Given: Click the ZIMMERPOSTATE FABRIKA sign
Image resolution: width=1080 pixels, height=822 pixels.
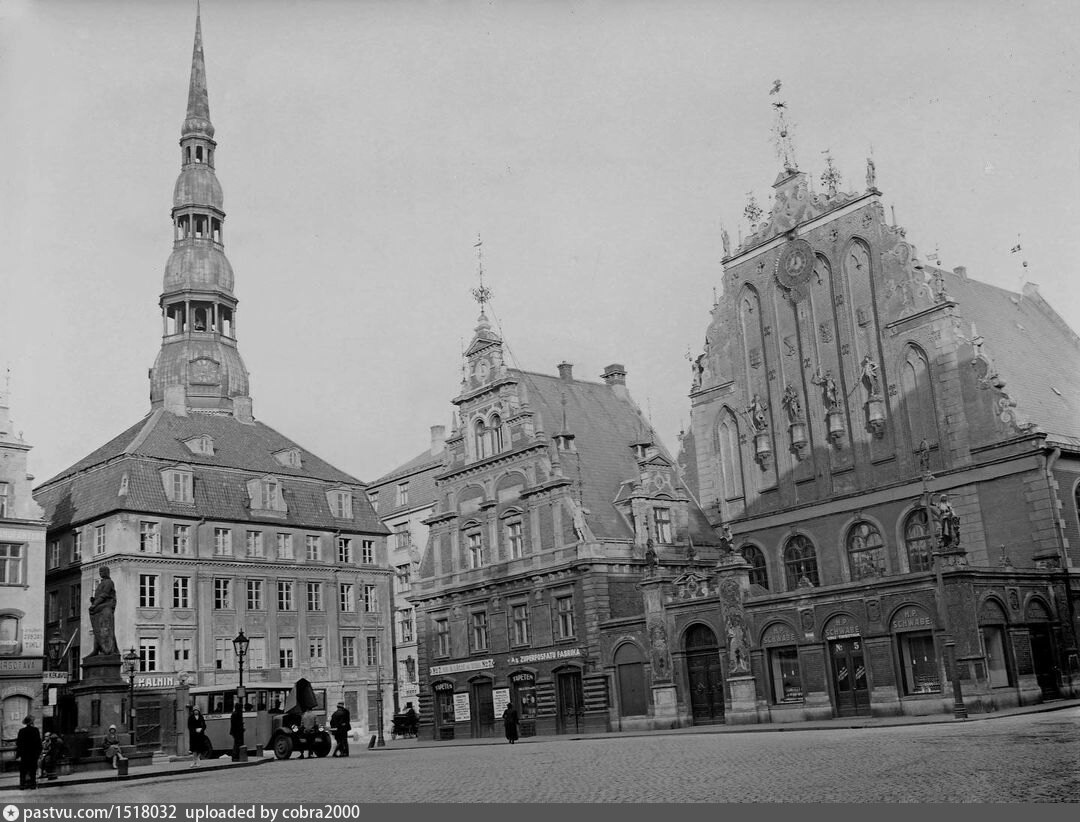Looking at the screenshot, I should [x=544, y=657].
